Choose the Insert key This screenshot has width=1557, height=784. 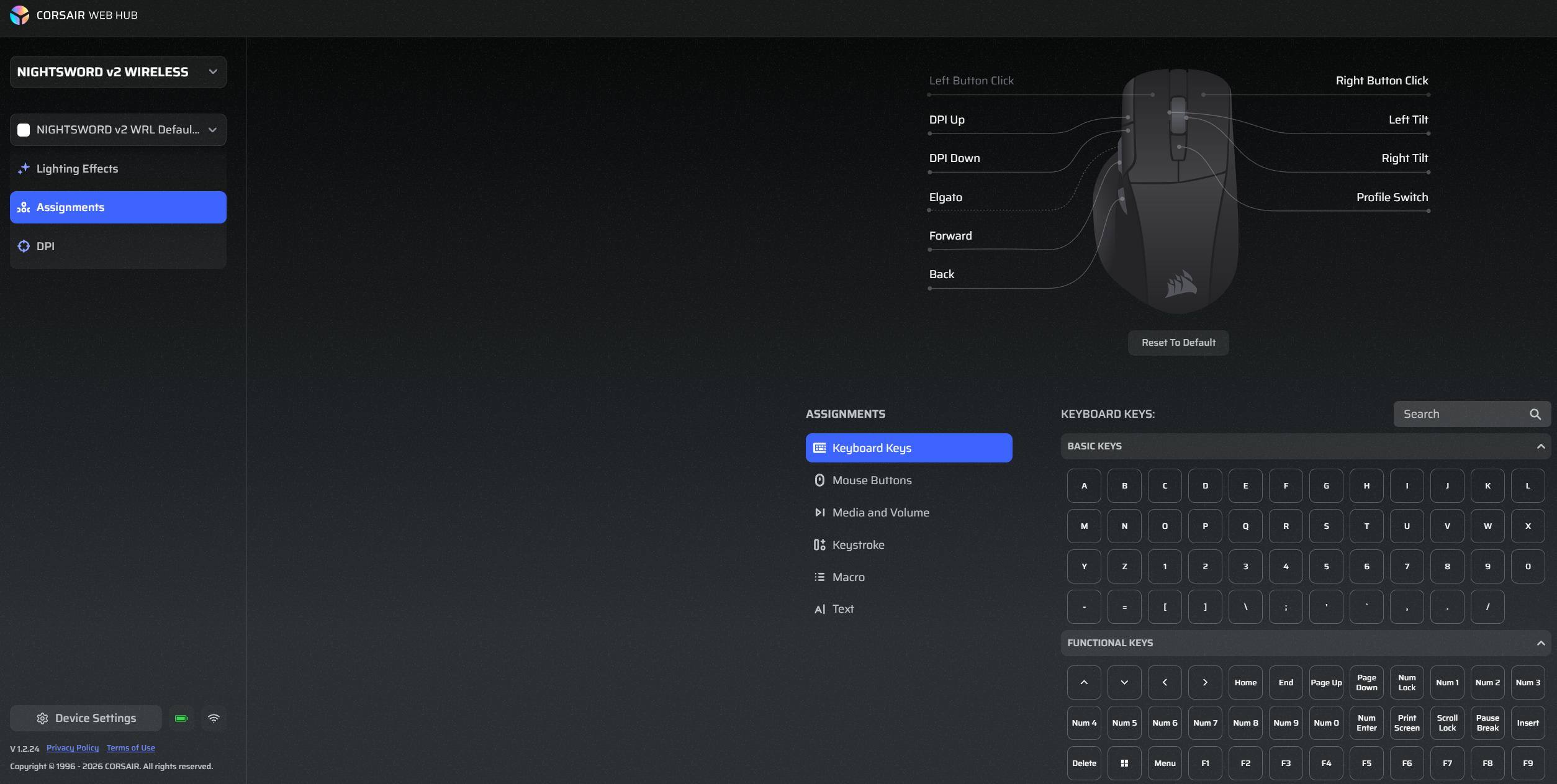pos(1528,723)
